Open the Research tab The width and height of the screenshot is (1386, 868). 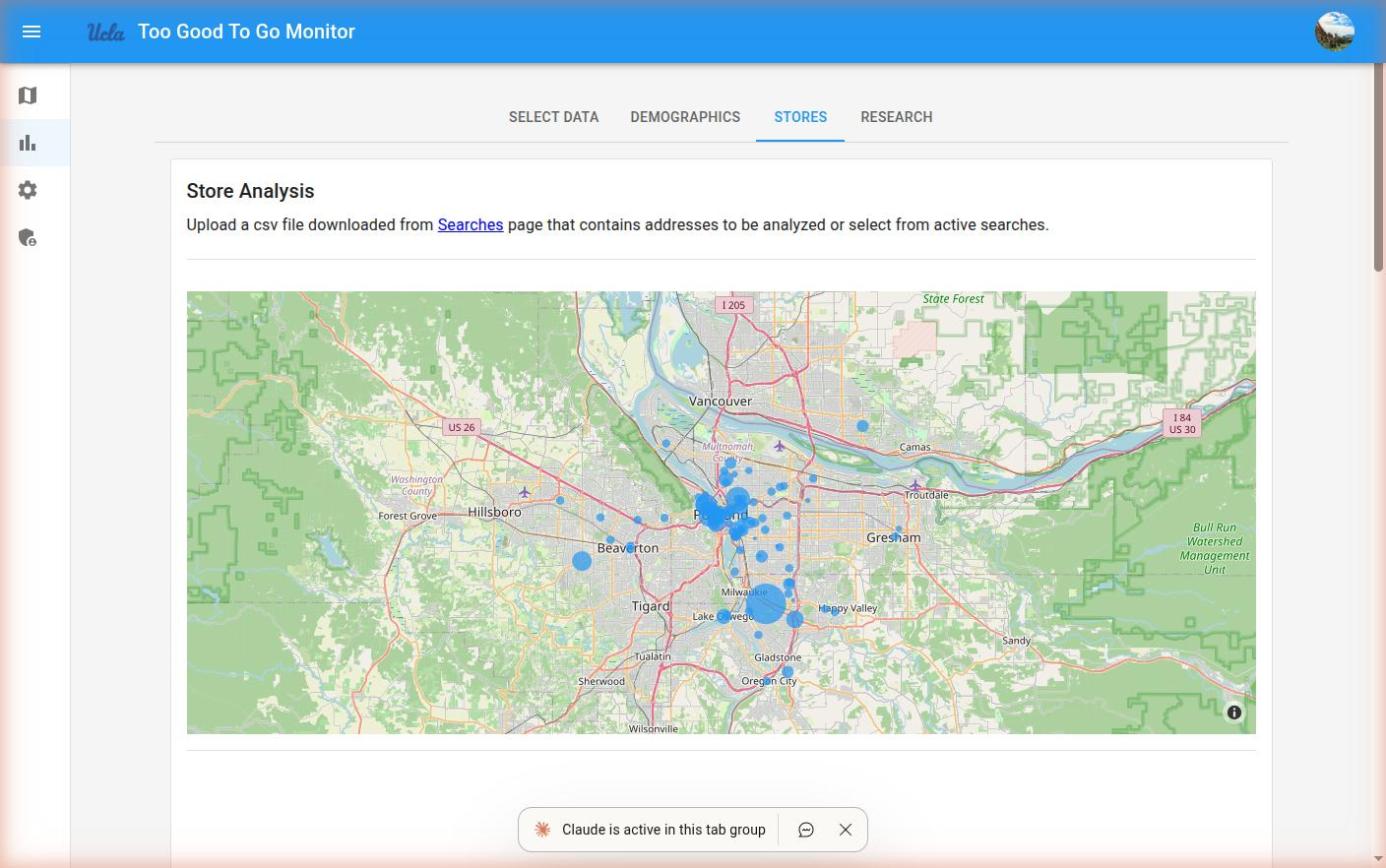896,117
